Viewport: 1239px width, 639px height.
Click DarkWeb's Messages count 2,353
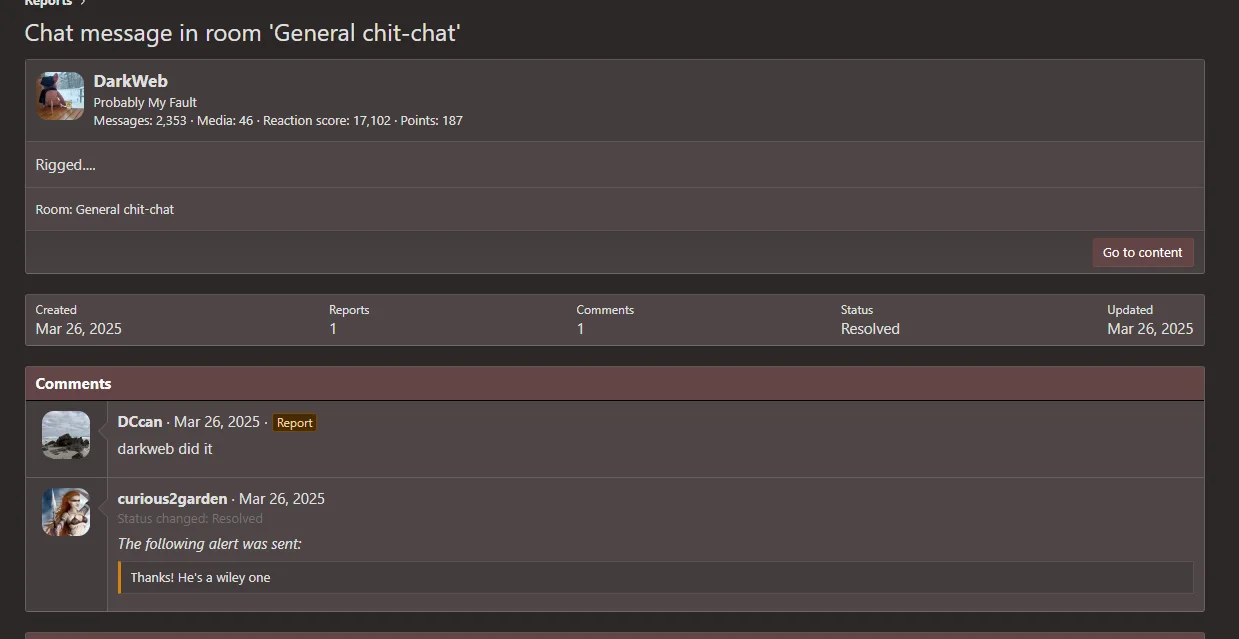click(x=140, y=121)
